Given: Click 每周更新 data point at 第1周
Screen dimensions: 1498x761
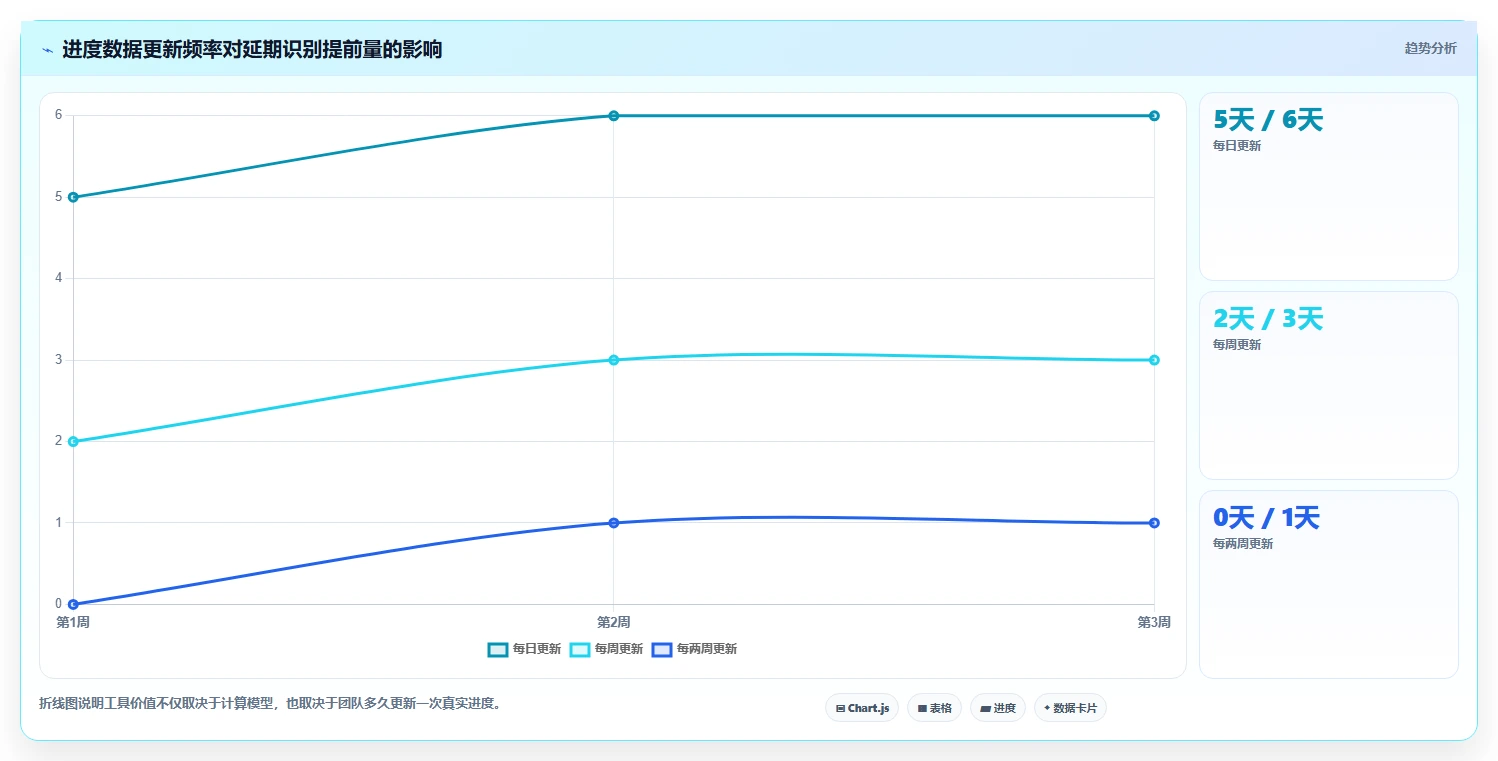Looking at the screenshot, I should [x=73, y=441].
